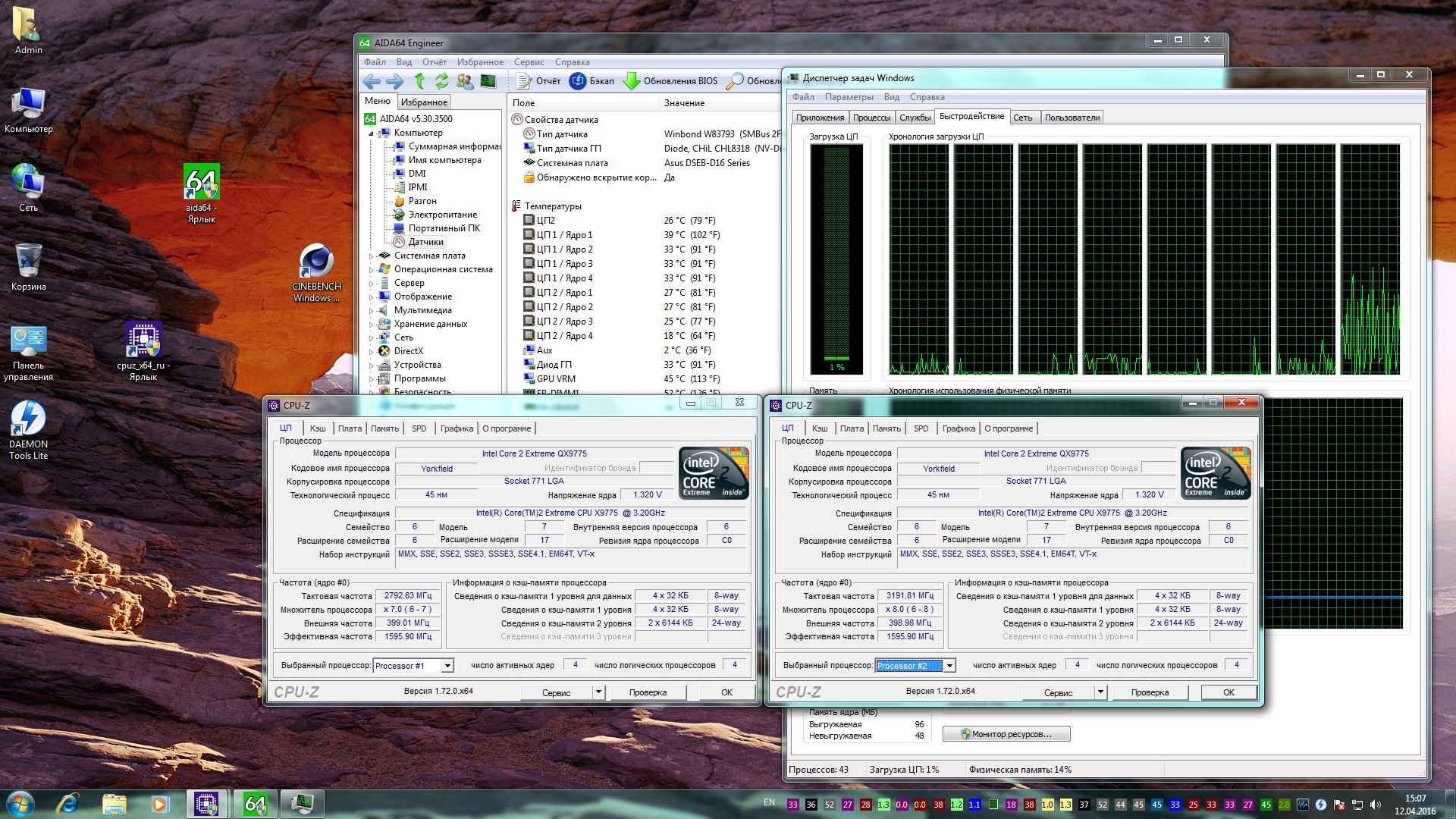Image resolution: width=1456 pixels, height=819 pixels.
Task: Open the Отчёт report toolbar icon
Action: 523,81
